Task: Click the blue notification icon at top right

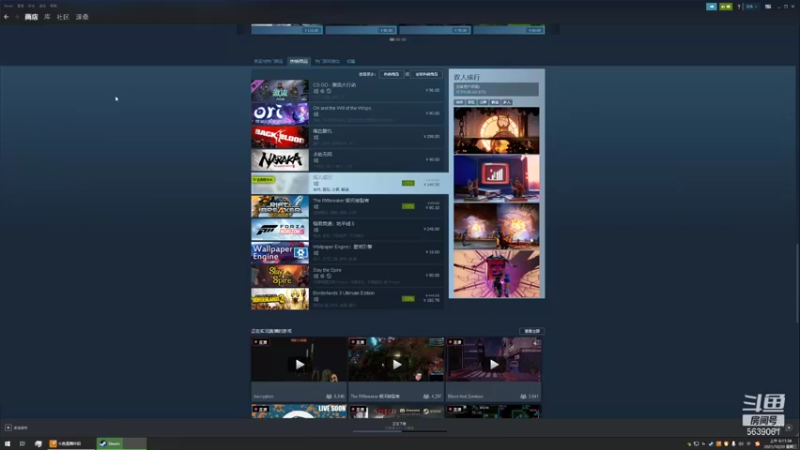Action: pos(711,7)
